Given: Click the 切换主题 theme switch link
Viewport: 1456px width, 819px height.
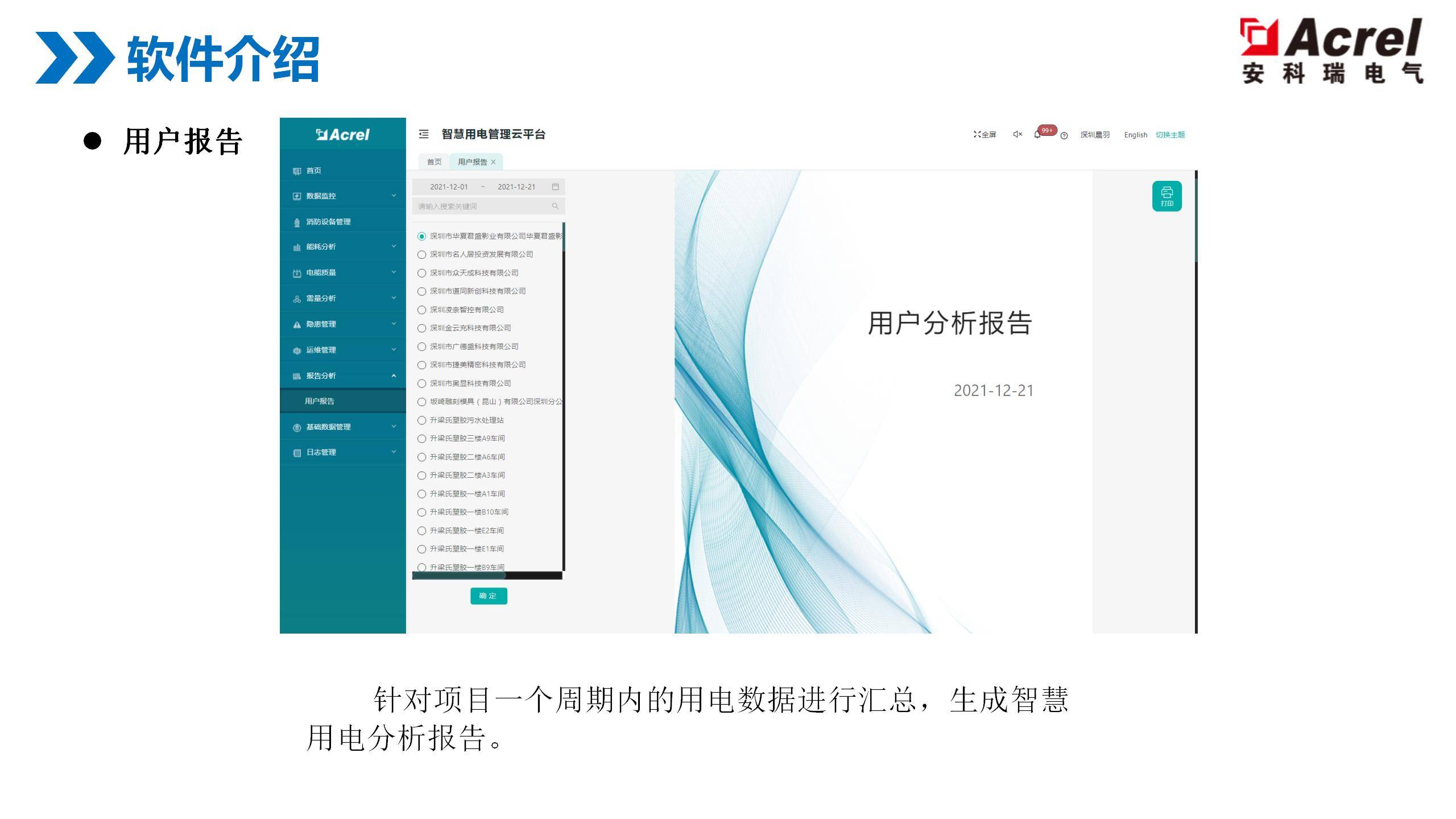Looking at the screenshot, I should (1170, 135).
